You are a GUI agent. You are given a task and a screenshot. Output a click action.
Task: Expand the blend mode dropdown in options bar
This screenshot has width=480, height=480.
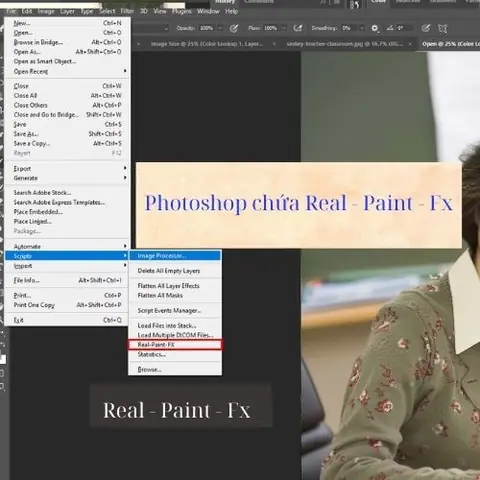click(166, 28)
